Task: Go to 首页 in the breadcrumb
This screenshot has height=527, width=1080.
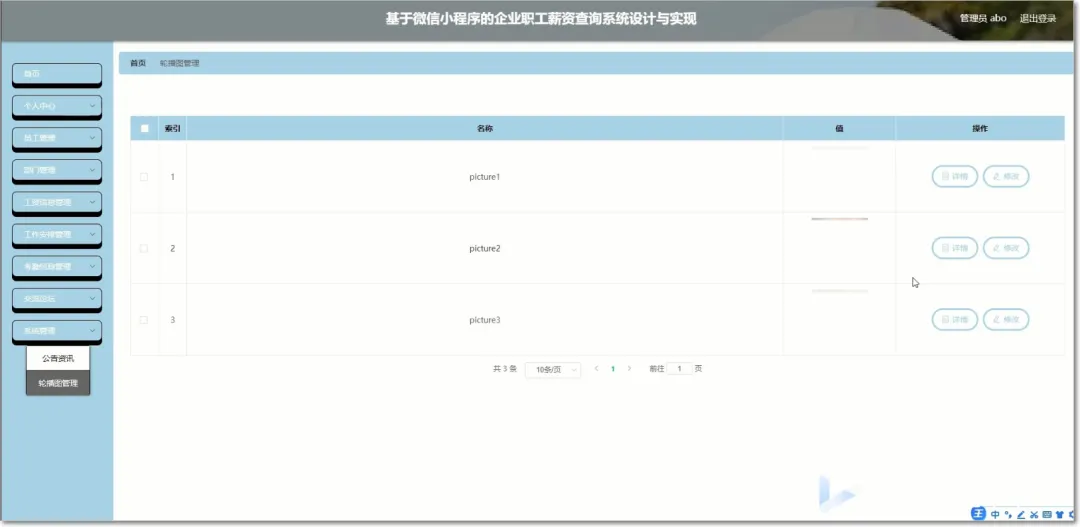Action: coord(138,63)
